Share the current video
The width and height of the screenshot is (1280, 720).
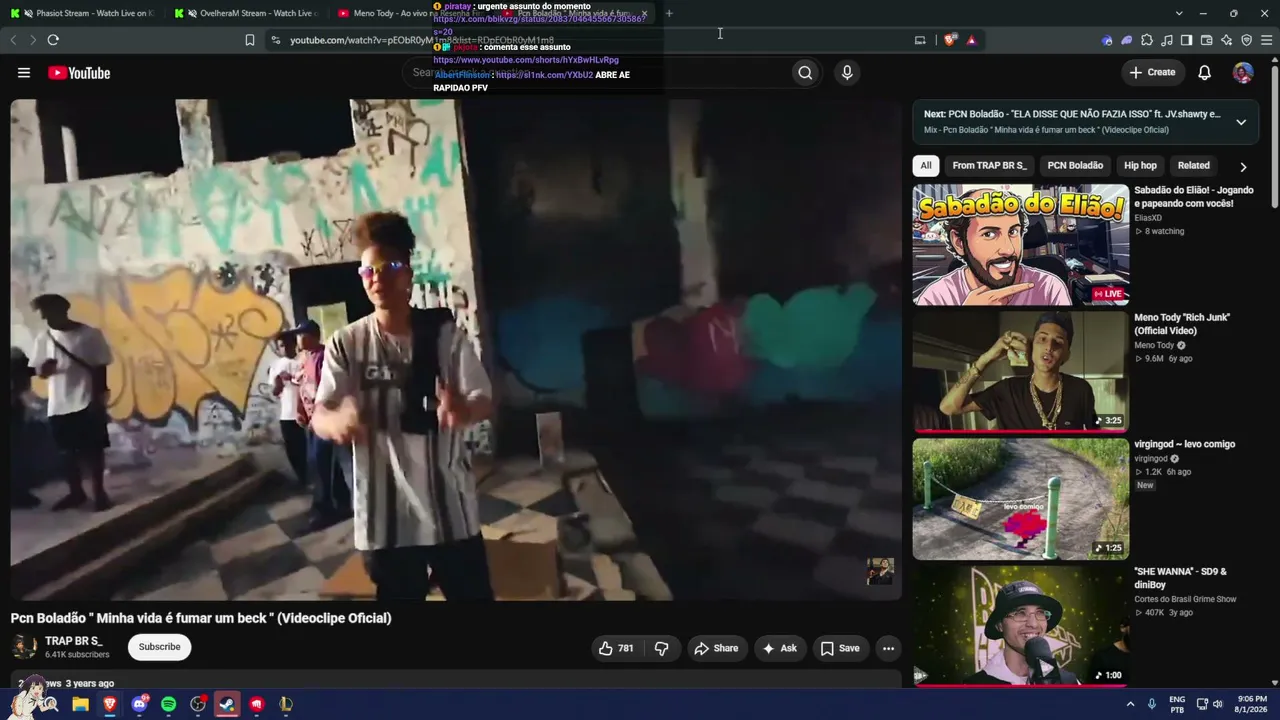click(716, 648)
